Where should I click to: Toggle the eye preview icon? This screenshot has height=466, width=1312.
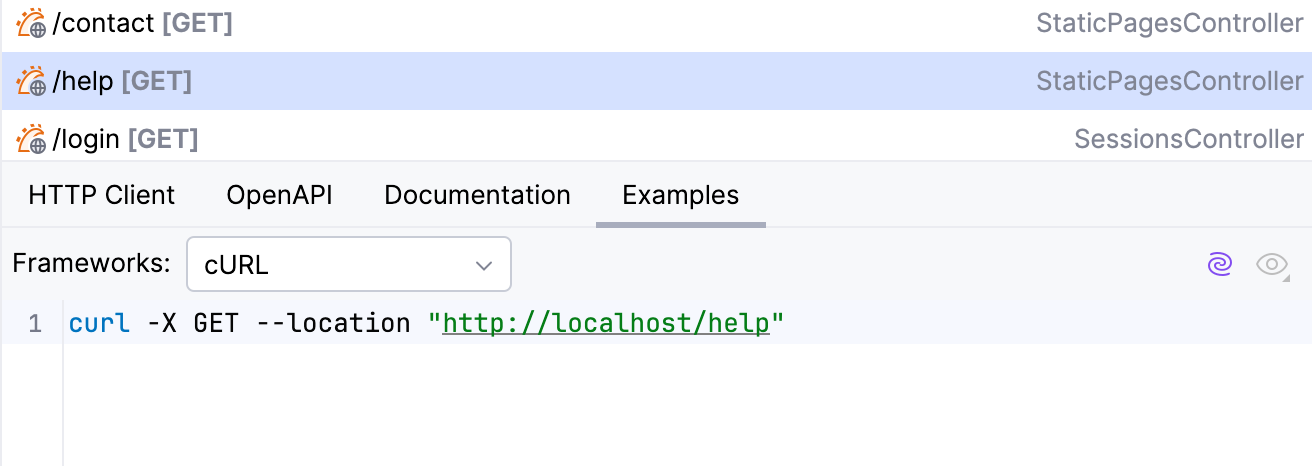pyautogui.click(x=1272, y=264)
